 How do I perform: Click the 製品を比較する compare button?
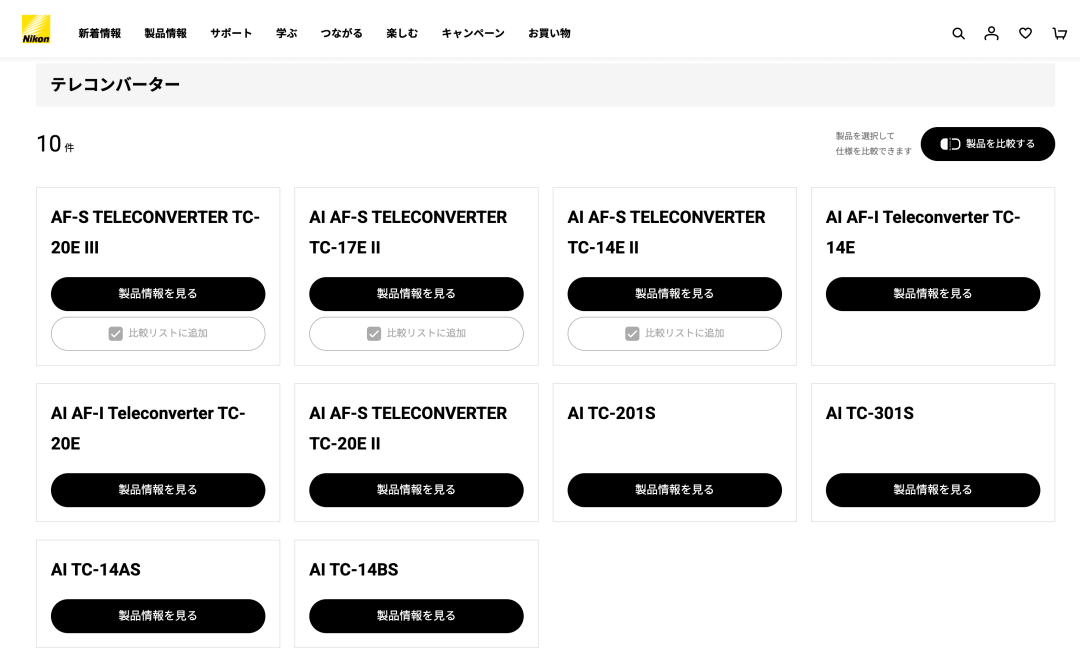click(x=987, y=144)
